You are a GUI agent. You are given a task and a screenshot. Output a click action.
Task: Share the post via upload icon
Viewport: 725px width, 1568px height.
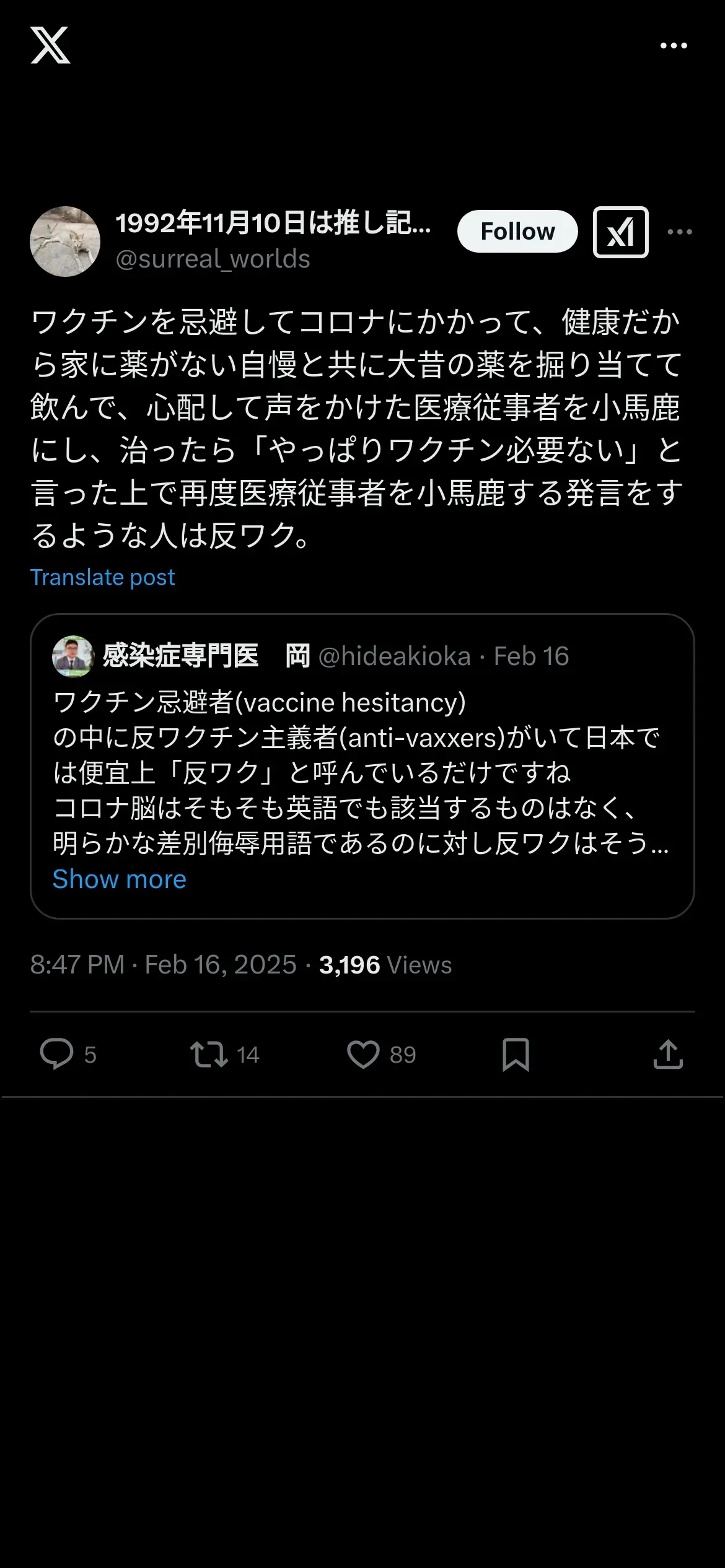click(668, 1054)
